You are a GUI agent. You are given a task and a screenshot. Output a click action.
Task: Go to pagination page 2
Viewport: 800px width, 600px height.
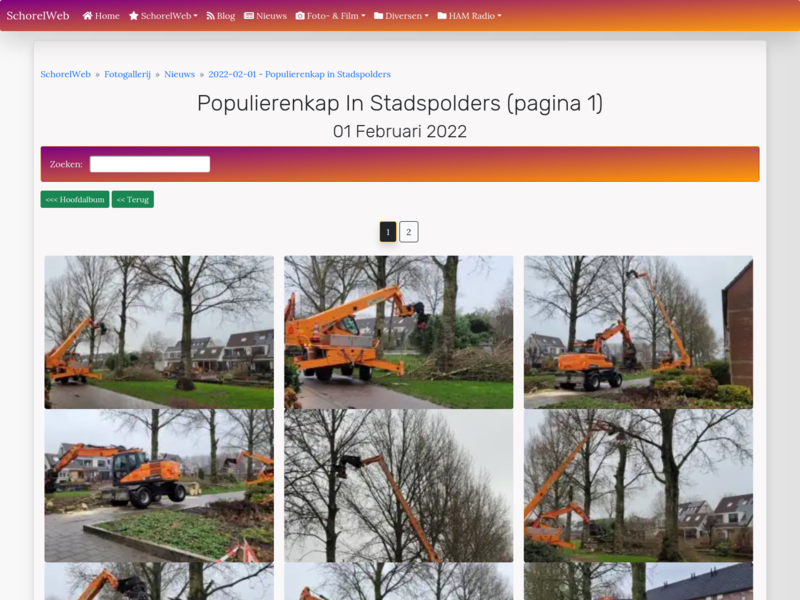click(409, 232)
